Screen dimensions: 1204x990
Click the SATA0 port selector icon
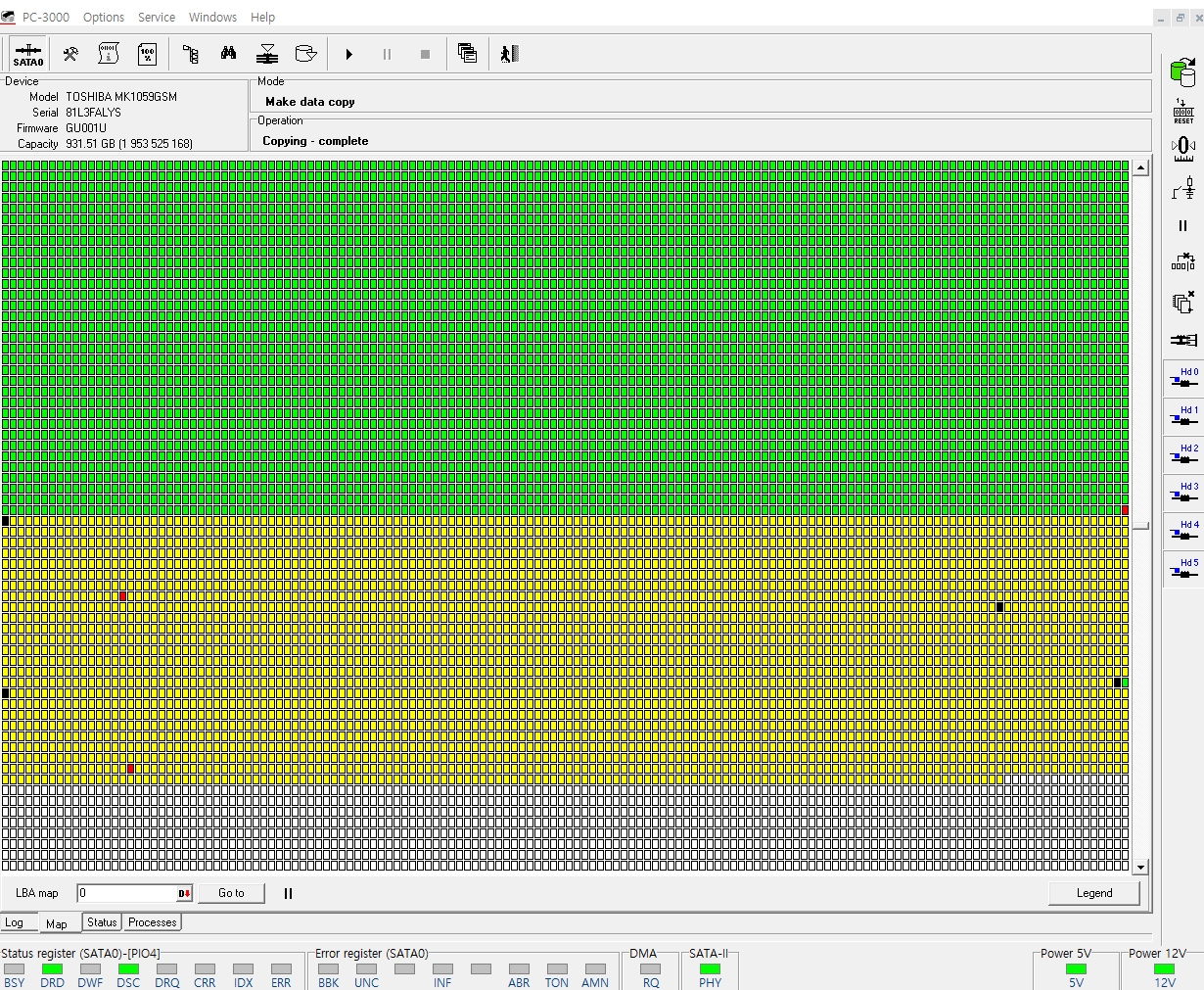[x=28, y=54]
